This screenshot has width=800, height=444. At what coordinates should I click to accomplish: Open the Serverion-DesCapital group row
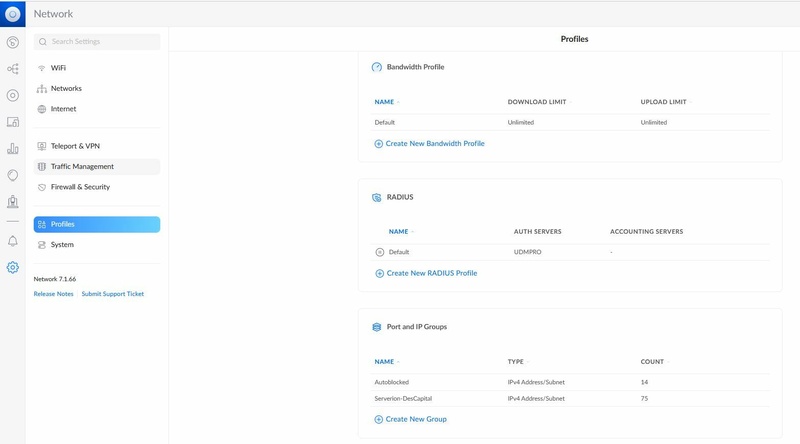pos(570,399)
